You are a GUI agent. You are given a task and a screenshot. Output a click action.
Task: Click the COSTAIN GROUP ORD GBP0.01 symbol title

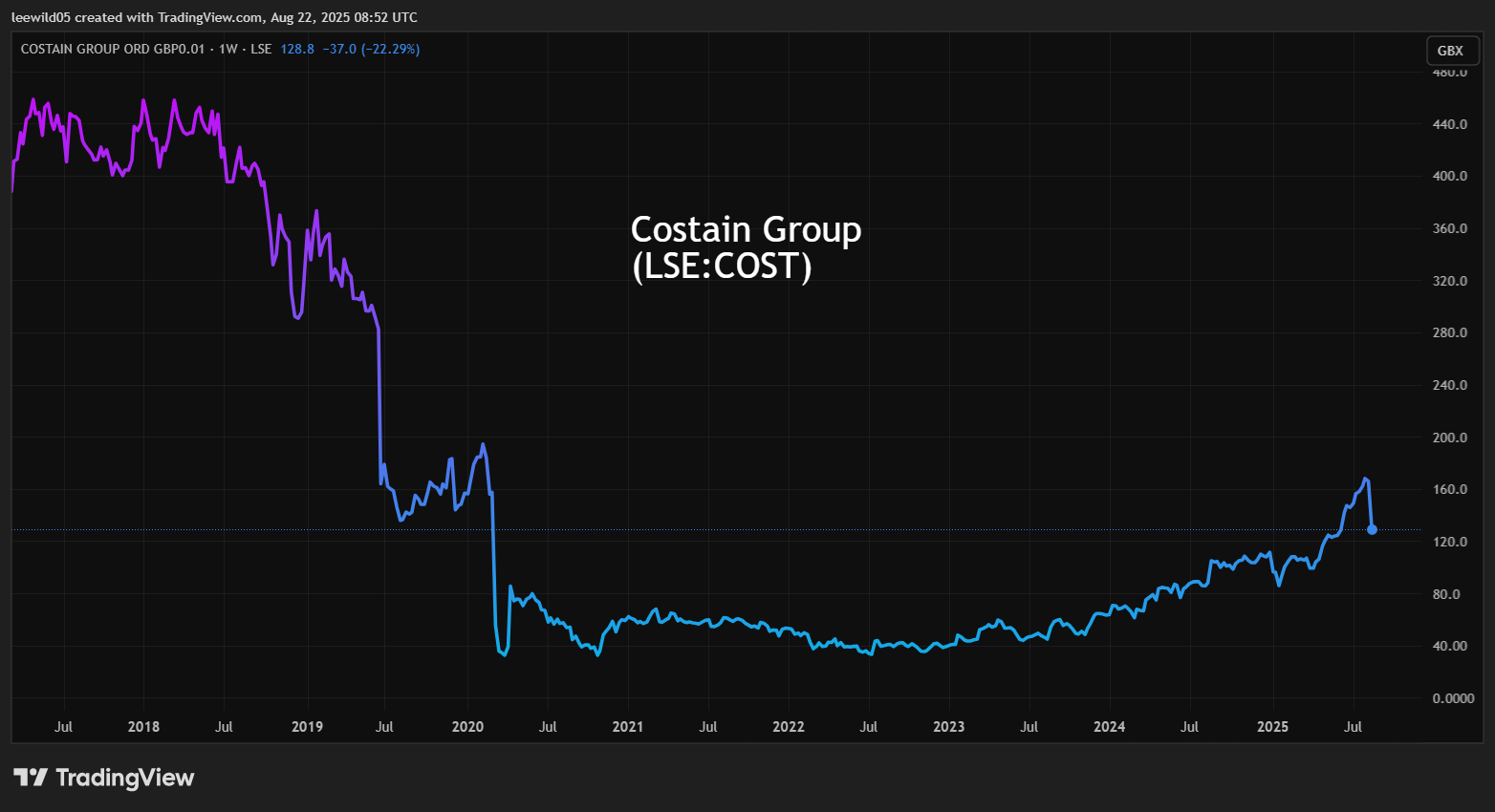[113, 49]
